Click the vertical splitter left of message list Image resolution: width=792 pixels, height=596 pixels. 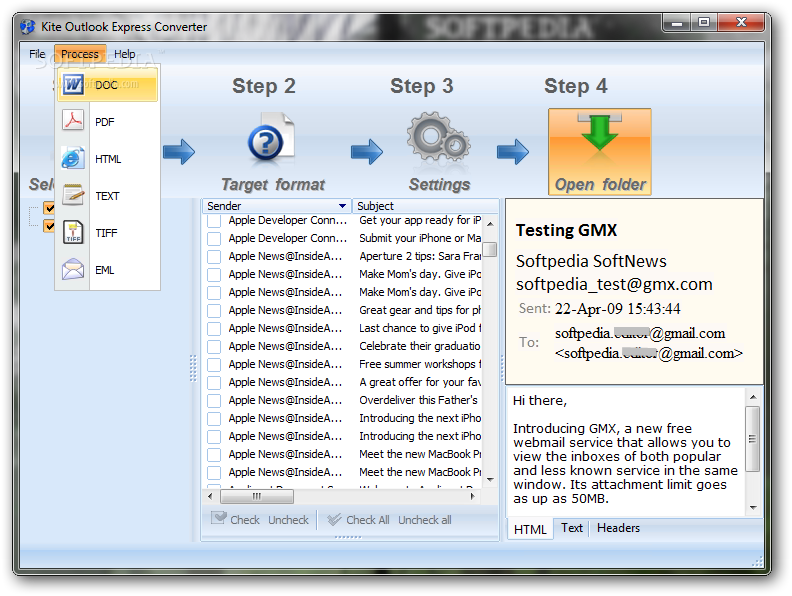point(193,368)
